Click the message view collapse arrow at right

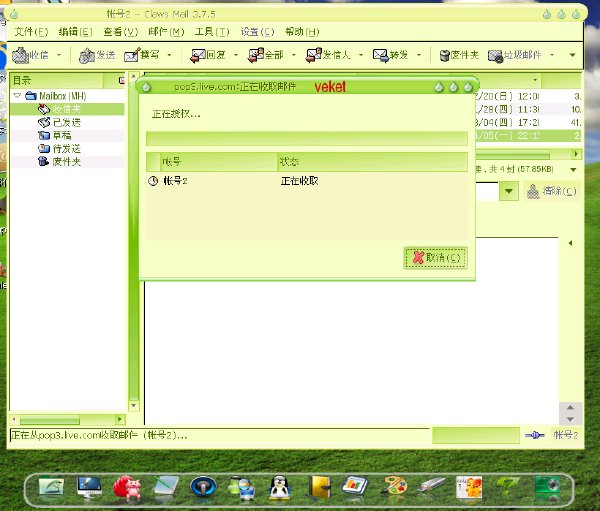(x=570, y=243)
